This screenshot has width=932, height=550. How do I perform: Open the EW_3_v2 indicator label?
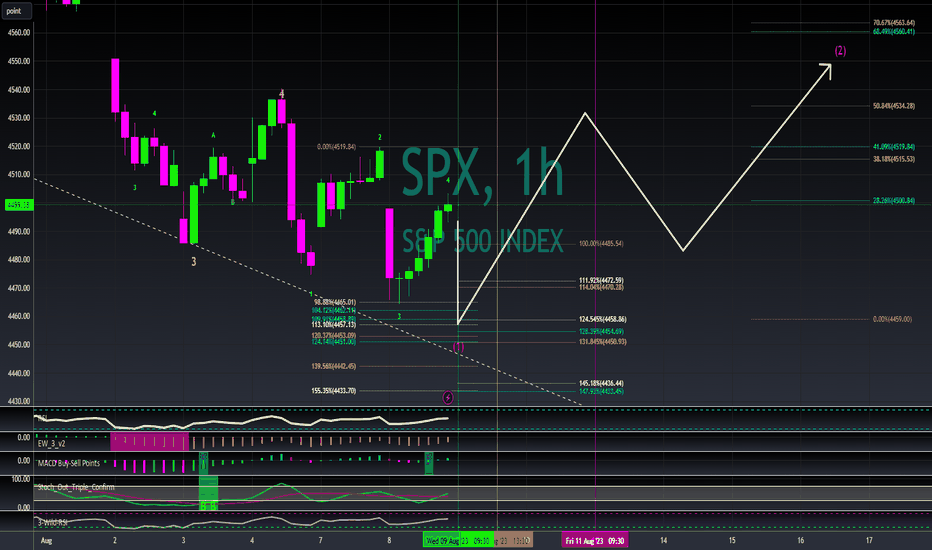[52, 443]
